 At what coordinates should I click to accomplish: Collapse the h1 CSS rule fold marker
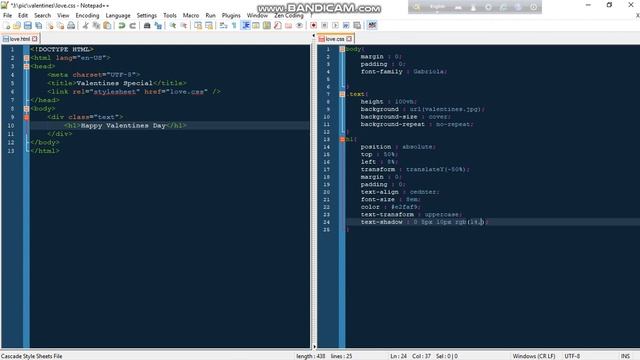(x=342, y=139)
